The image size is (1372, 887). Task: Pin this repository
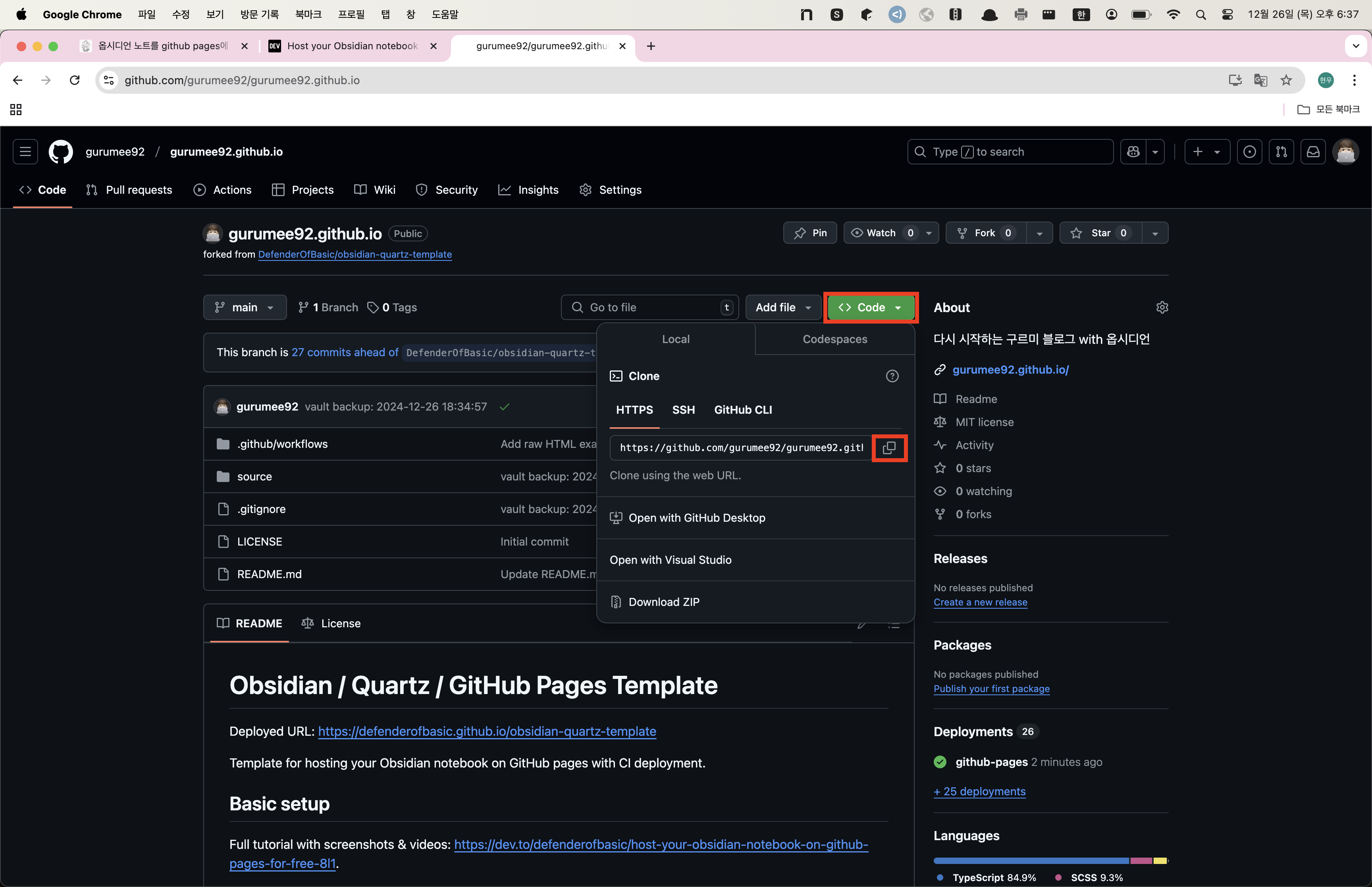(809, 233)
